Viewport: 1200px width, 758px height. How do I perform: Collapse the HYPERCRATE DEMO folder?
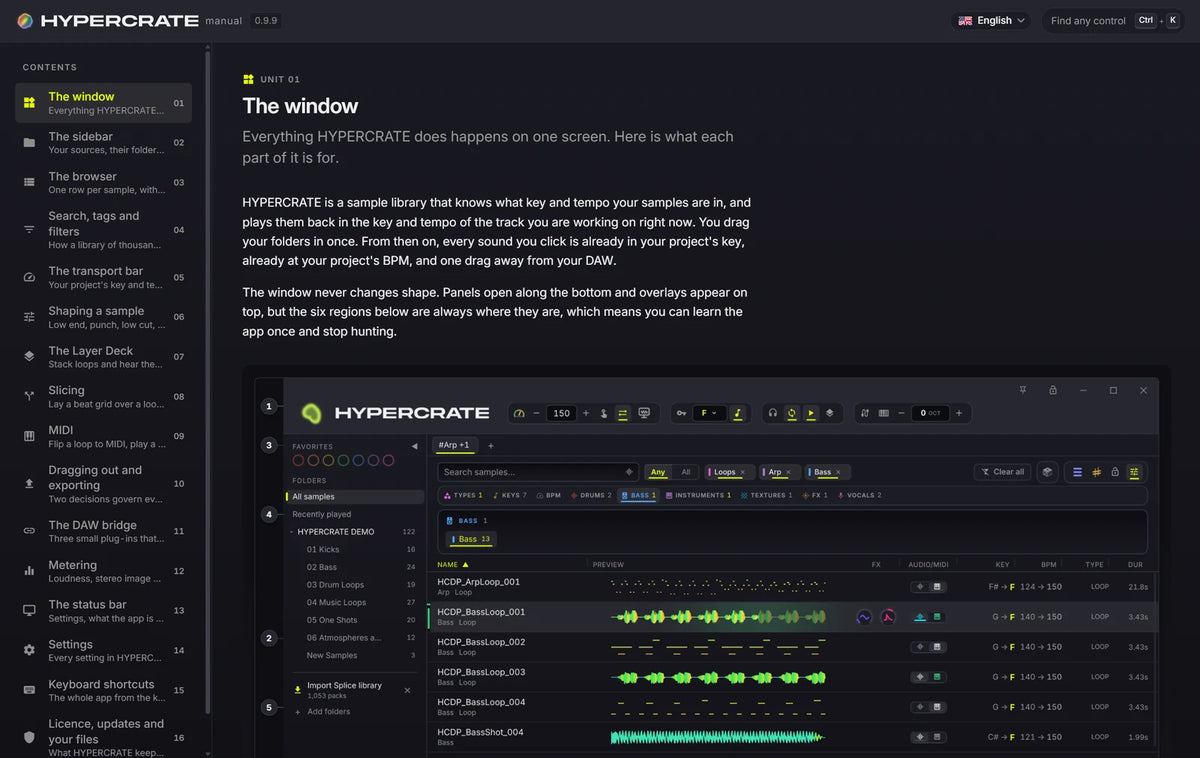293,532
